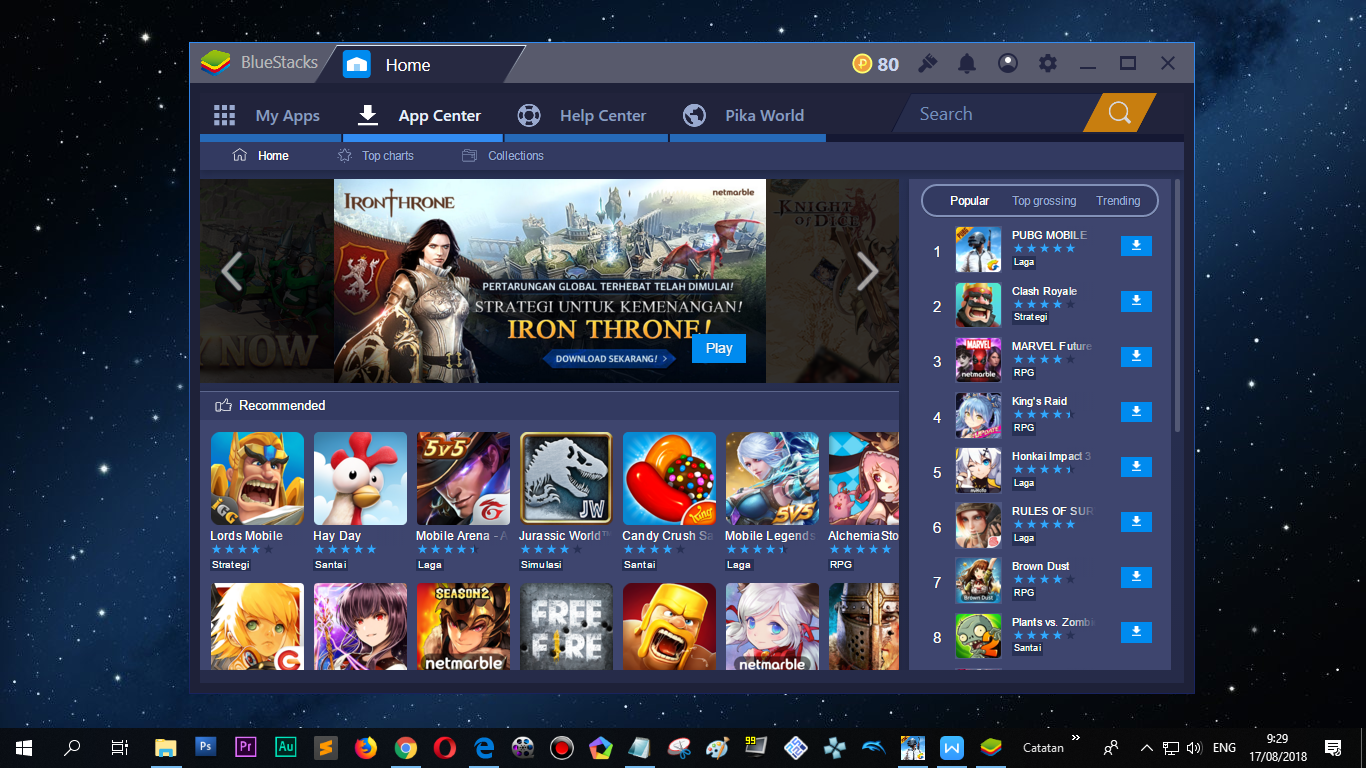Select the Plants vs. Zombies thumbnail
The width and height of the screenshot is (1366, 768).
(978, 636)
